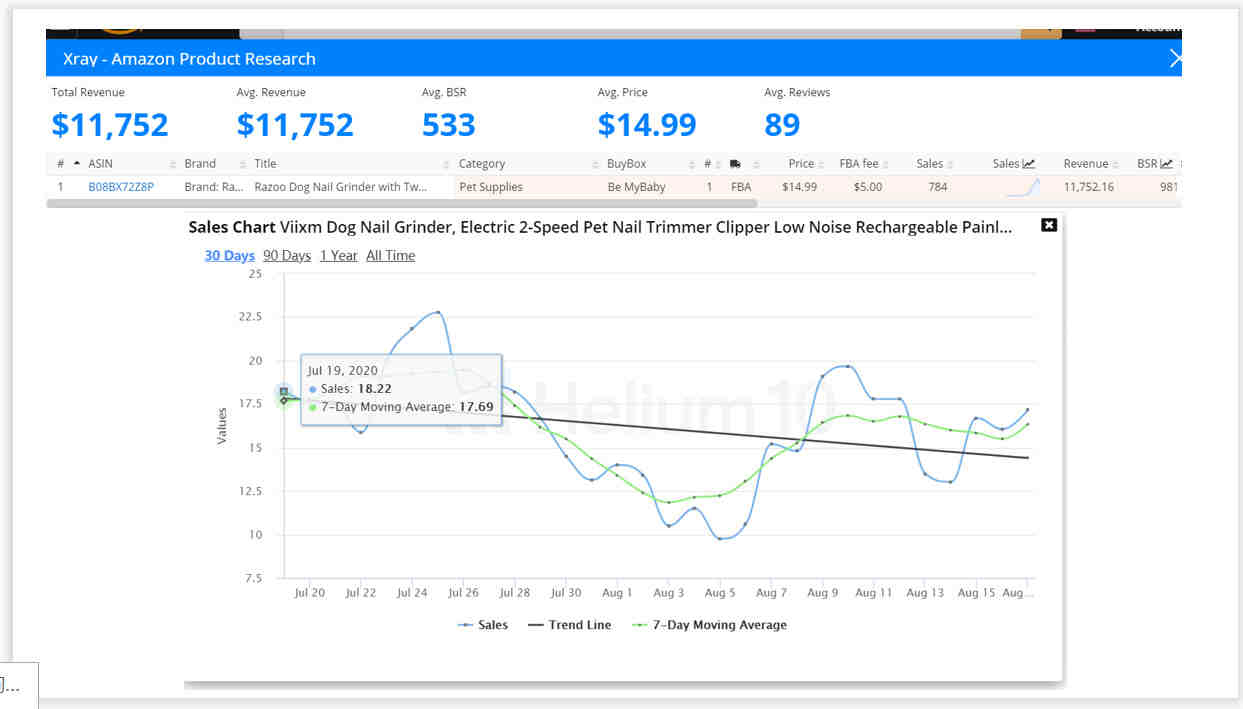Switch chart to 1 Year

pos(339,256)
